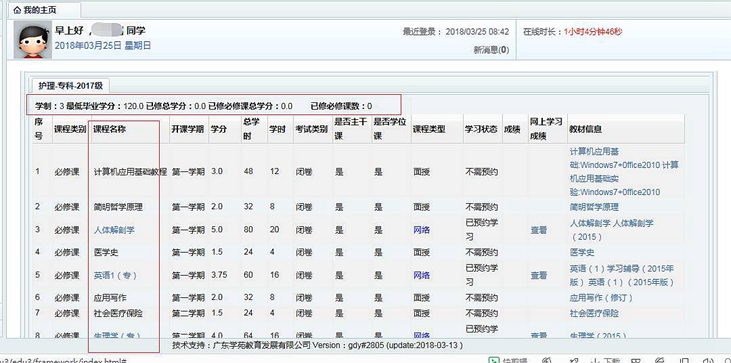The height and width of the screenshot is (363, 731).
Task: Click the 总学时 column header
Action: (x=251, y=129)
